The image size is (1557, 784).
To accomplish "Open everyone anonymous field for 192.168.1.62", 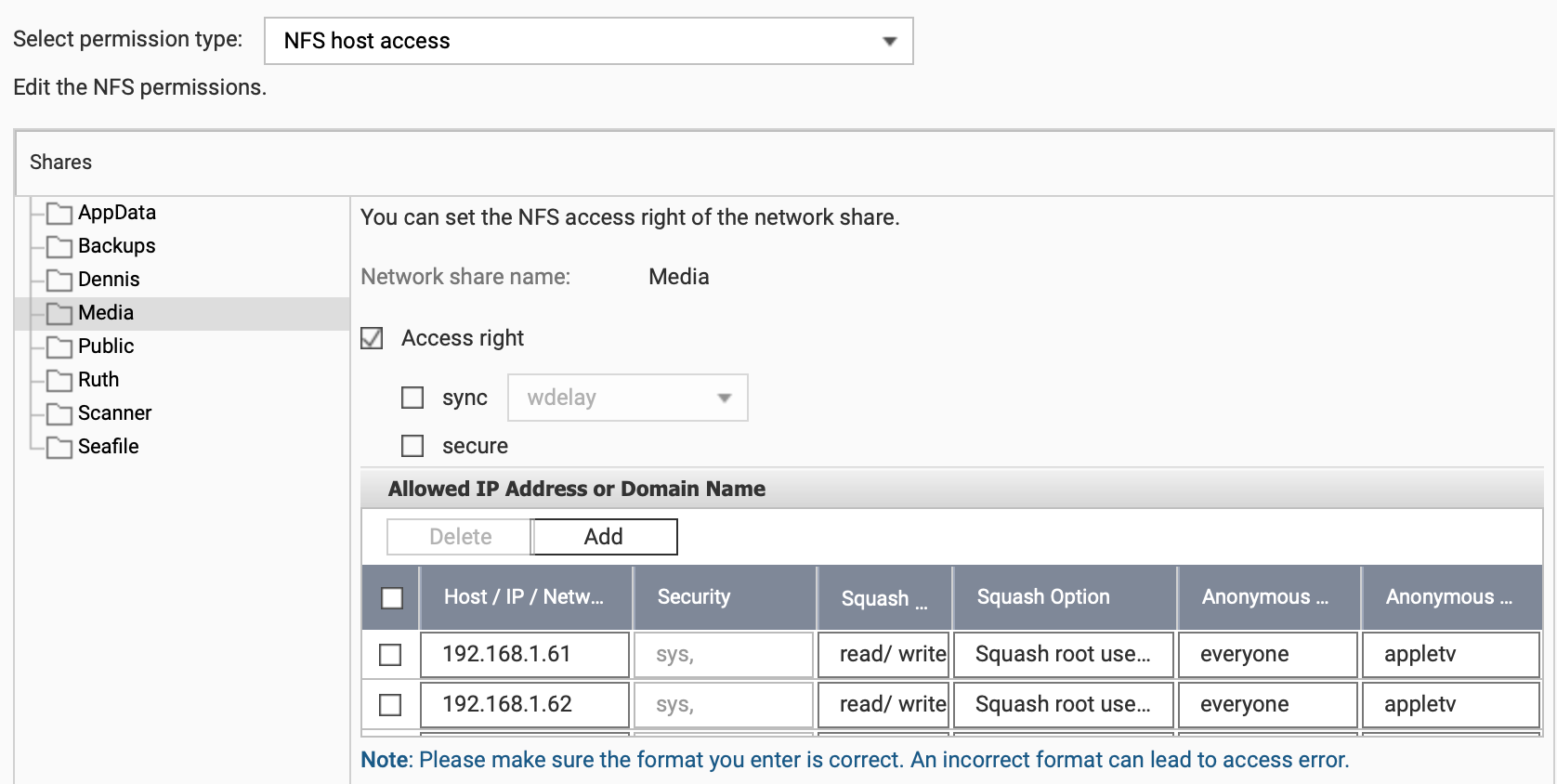I will click(x=1268, y=705).
